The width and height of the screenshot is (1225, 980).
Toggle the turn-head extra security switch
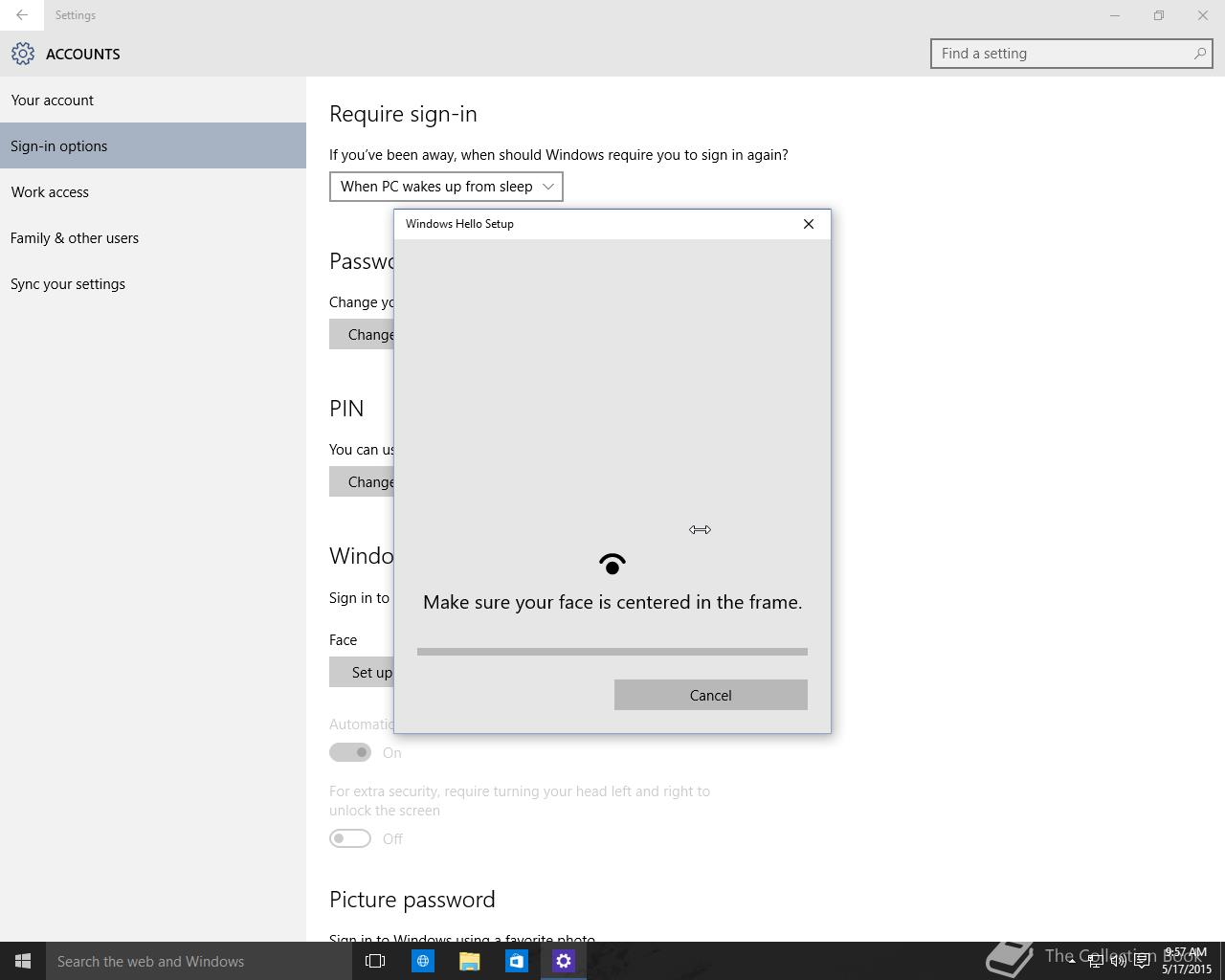pyautogui.click(x=350, y=838)
